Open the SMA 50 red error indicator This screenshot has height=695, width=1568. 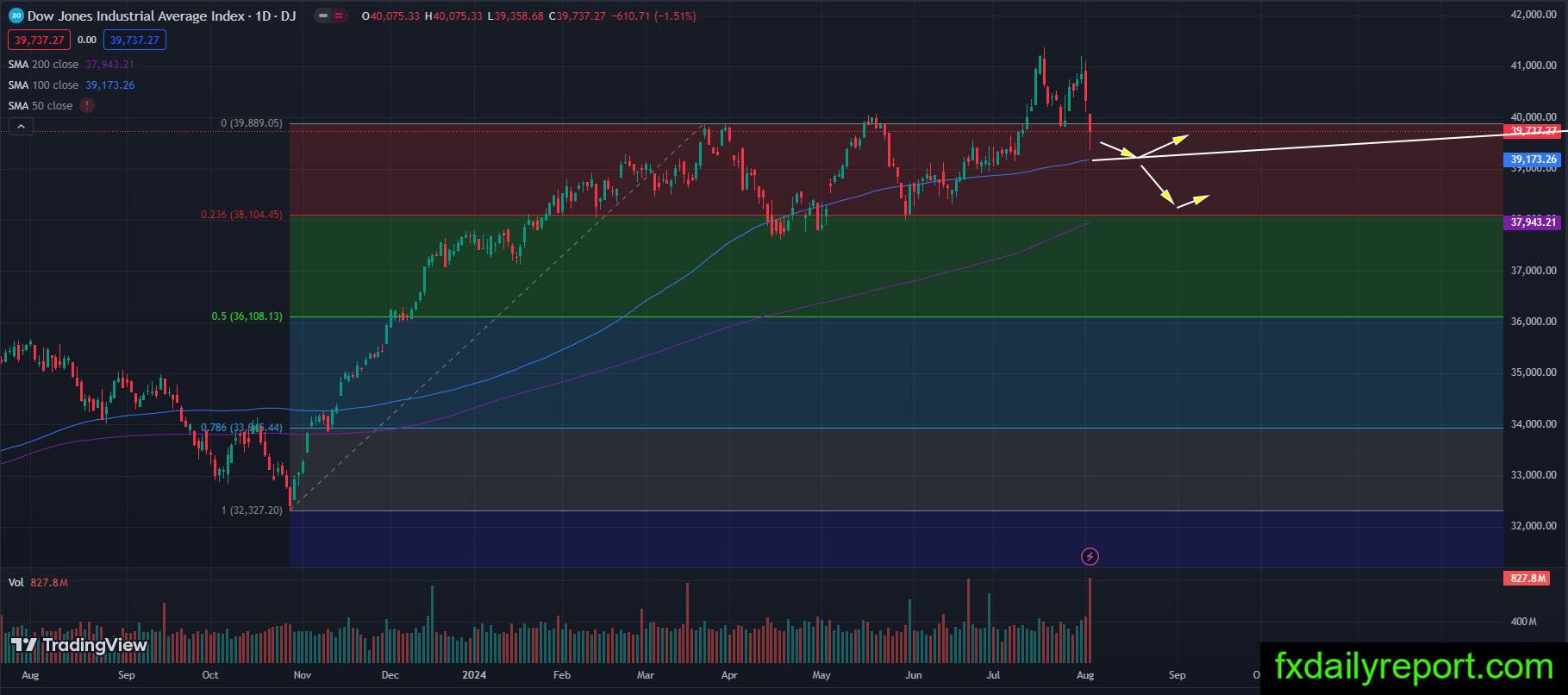87,105
